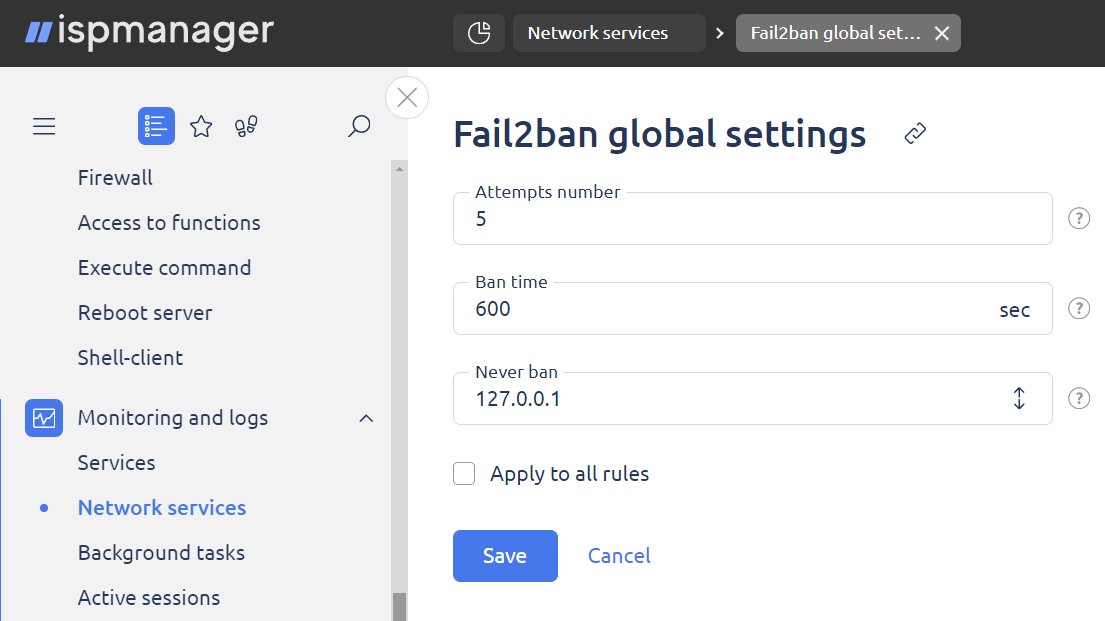Select Network services in the sidebar
The width and height of the screenshot is (1105, 621).
162,508
